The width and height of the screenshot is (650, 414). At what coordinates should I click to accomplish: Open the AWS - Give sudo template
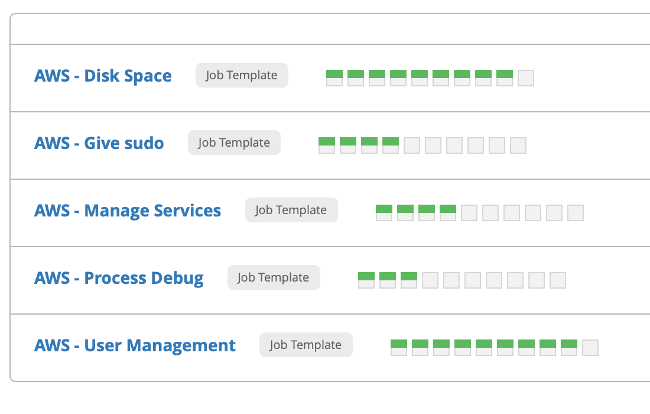(99, 143)
